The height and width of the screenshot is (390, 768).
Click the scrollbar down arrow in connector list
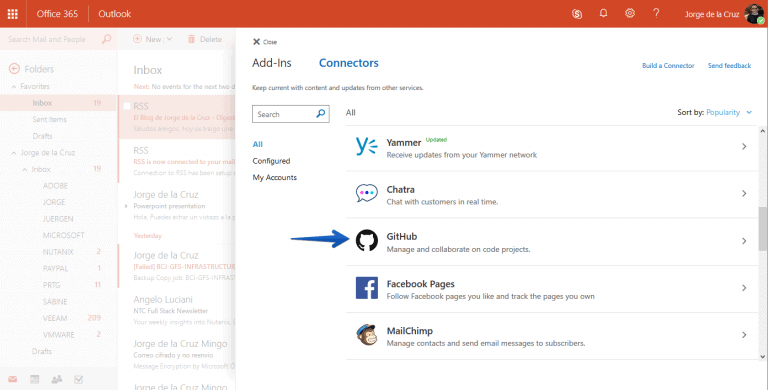[762, 357]
